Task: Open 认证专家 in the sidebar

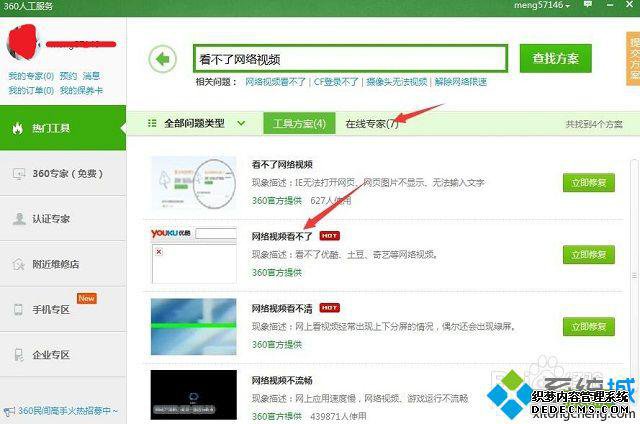Action: point(63,219)
